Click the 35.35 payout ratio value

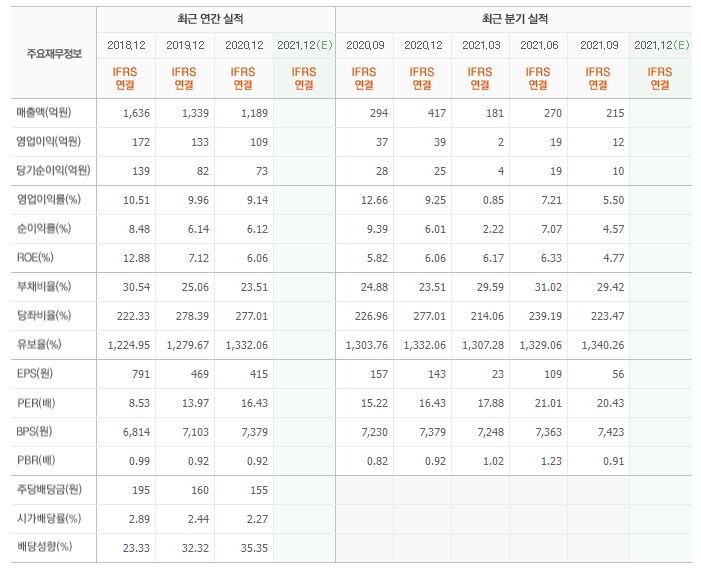click(254, 548)
